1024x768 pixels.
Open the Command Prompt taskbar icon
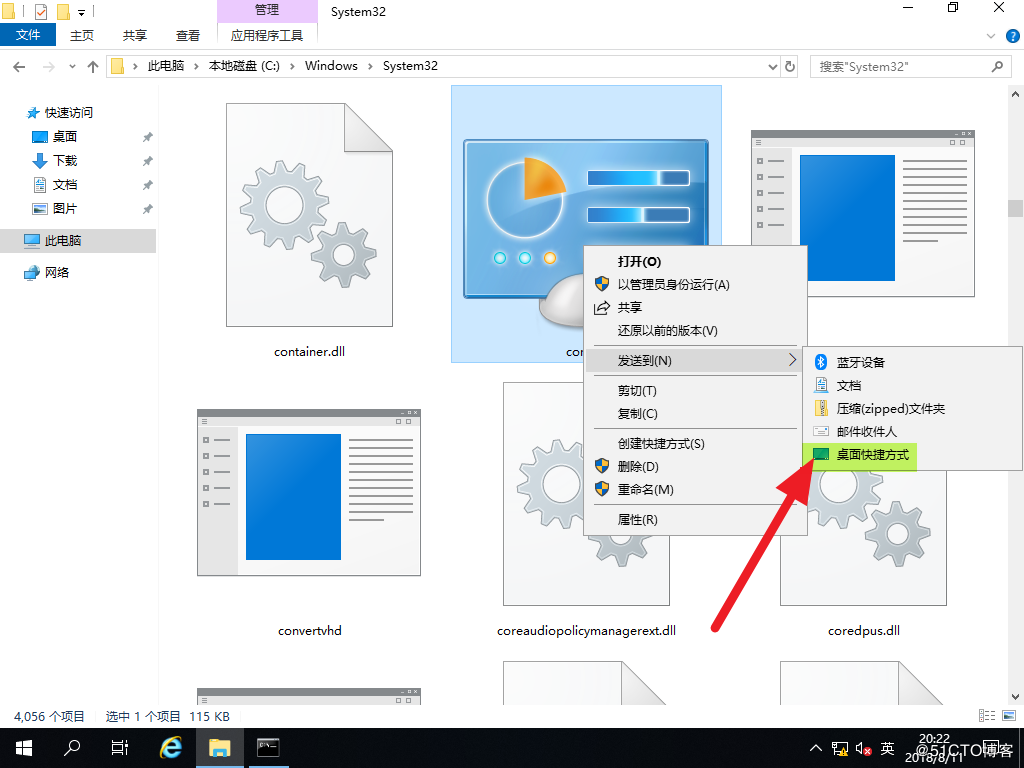[268, 748]
